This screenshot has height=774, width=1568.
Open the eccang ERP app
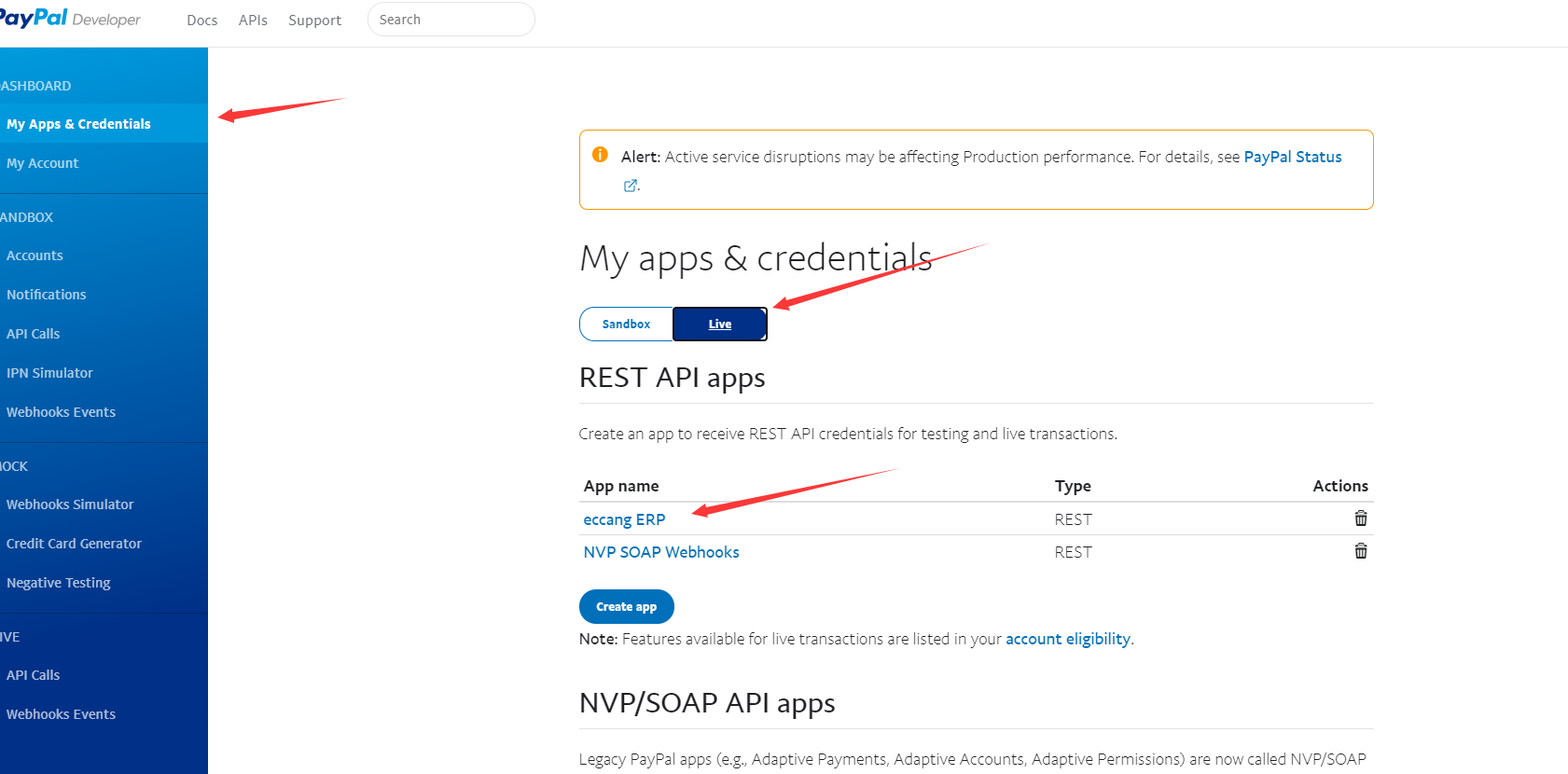pyautogui.click(x=624, y=519)
